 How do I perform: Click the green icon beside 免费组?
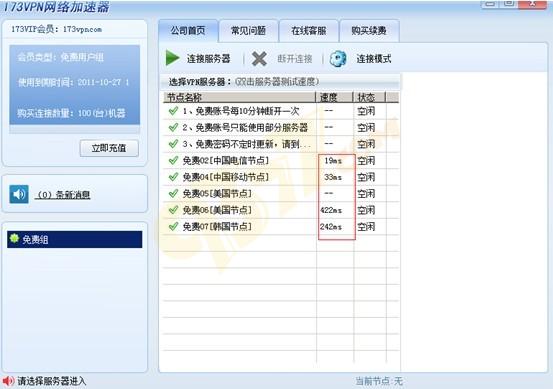tap(14, 239)
